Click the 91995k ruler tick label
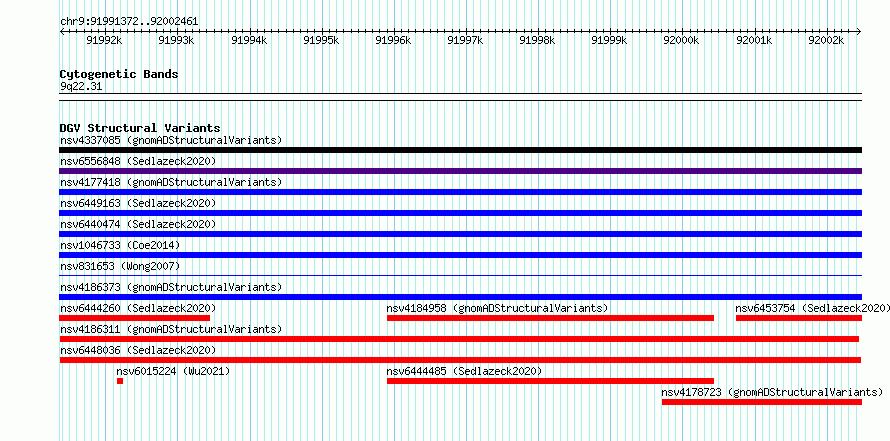Screen dimensions: 890x441 click(x=321, y=40)
